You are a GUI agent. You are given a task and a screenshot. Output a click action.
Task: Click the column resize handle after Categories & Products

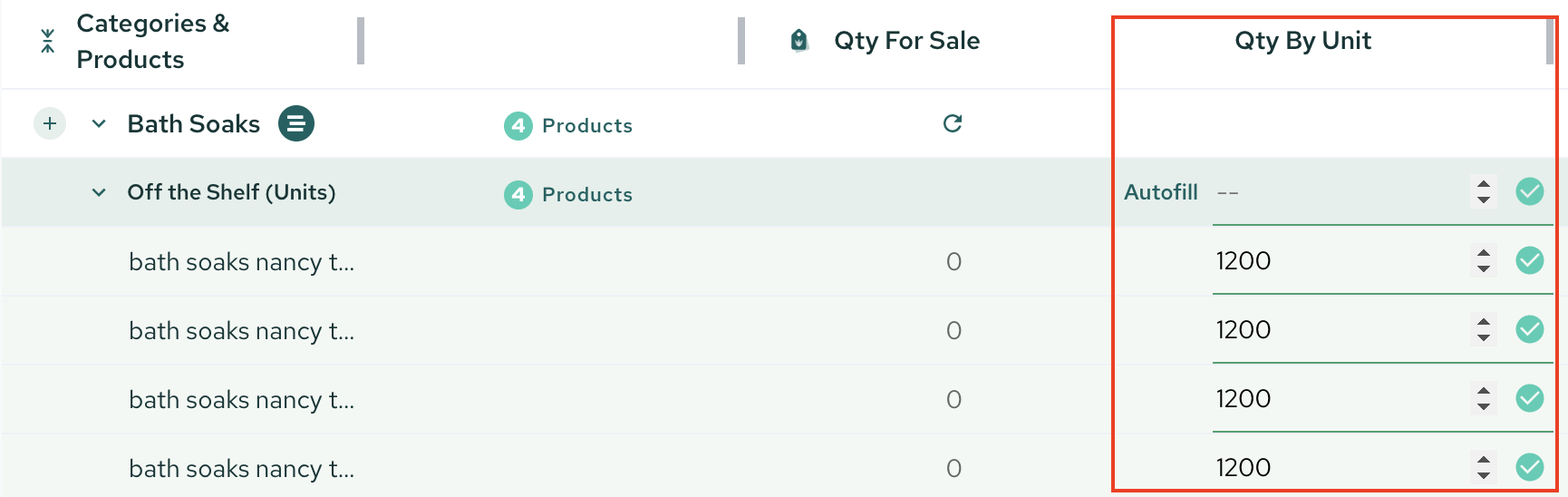[361, 41]
